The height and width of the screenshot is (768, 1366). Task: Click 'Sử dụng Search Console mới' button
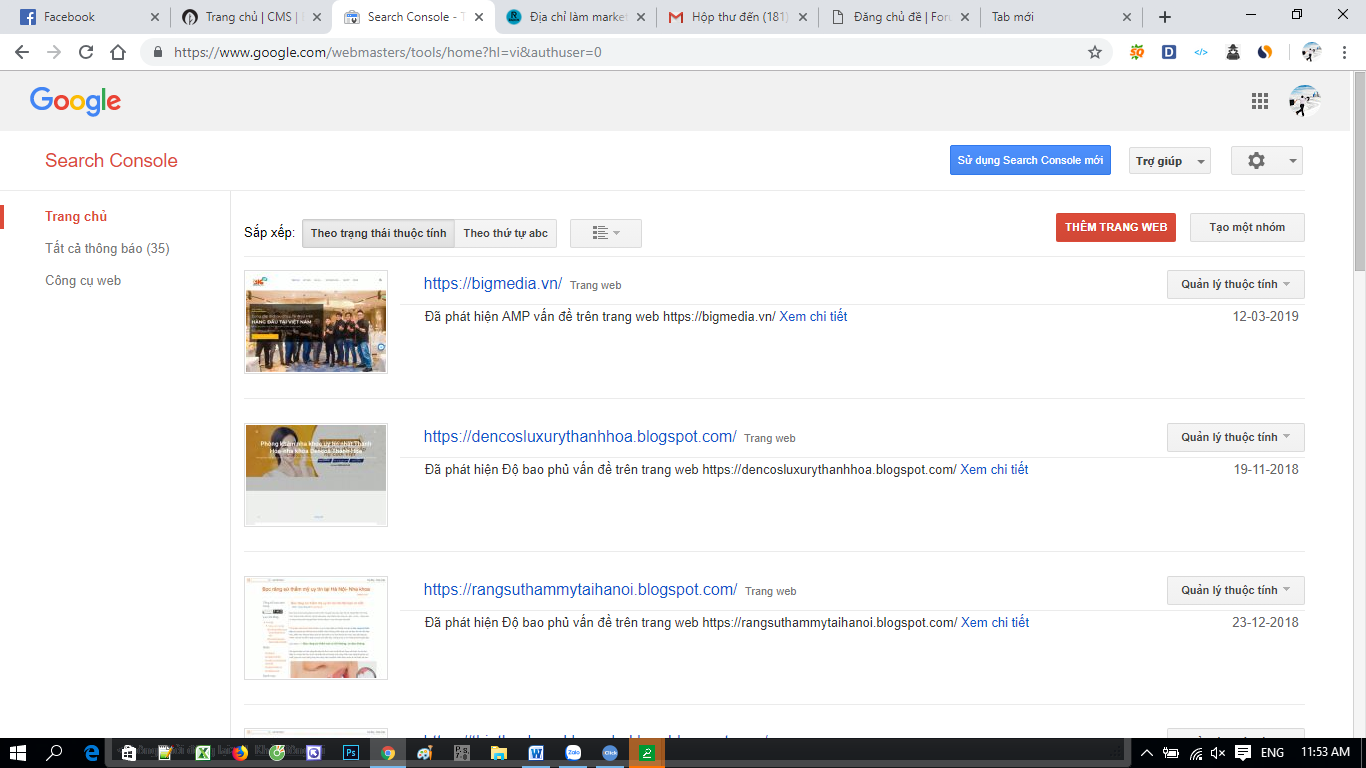[1030, 160]
